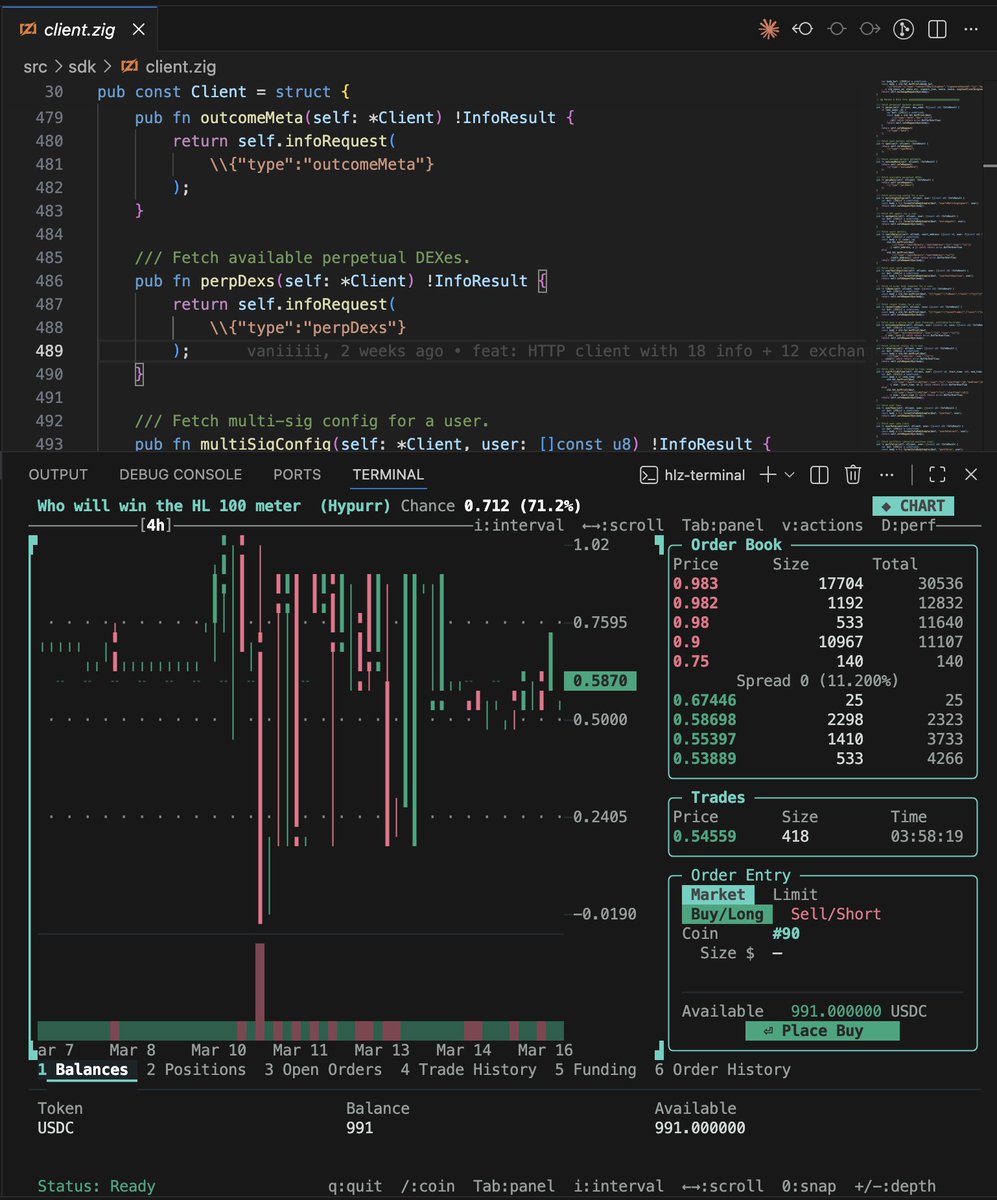The height and width of the screenshot is (1200, 997).
Task: Click ask price 0.75 in order book
Action: pos(691,661)
